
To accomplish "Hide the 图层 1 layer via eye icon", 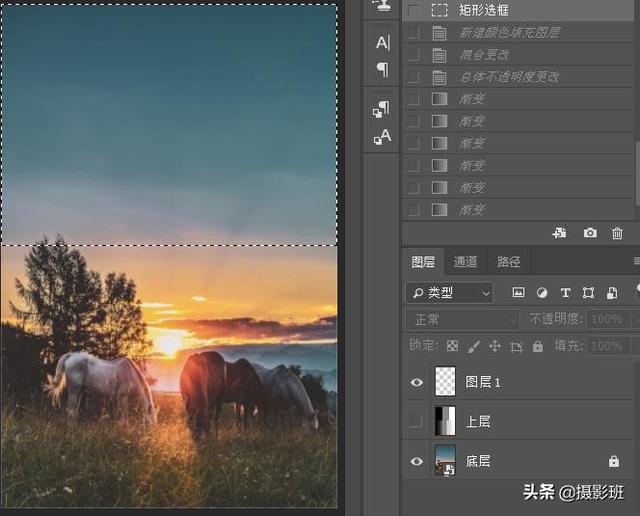I will [415, 381].
